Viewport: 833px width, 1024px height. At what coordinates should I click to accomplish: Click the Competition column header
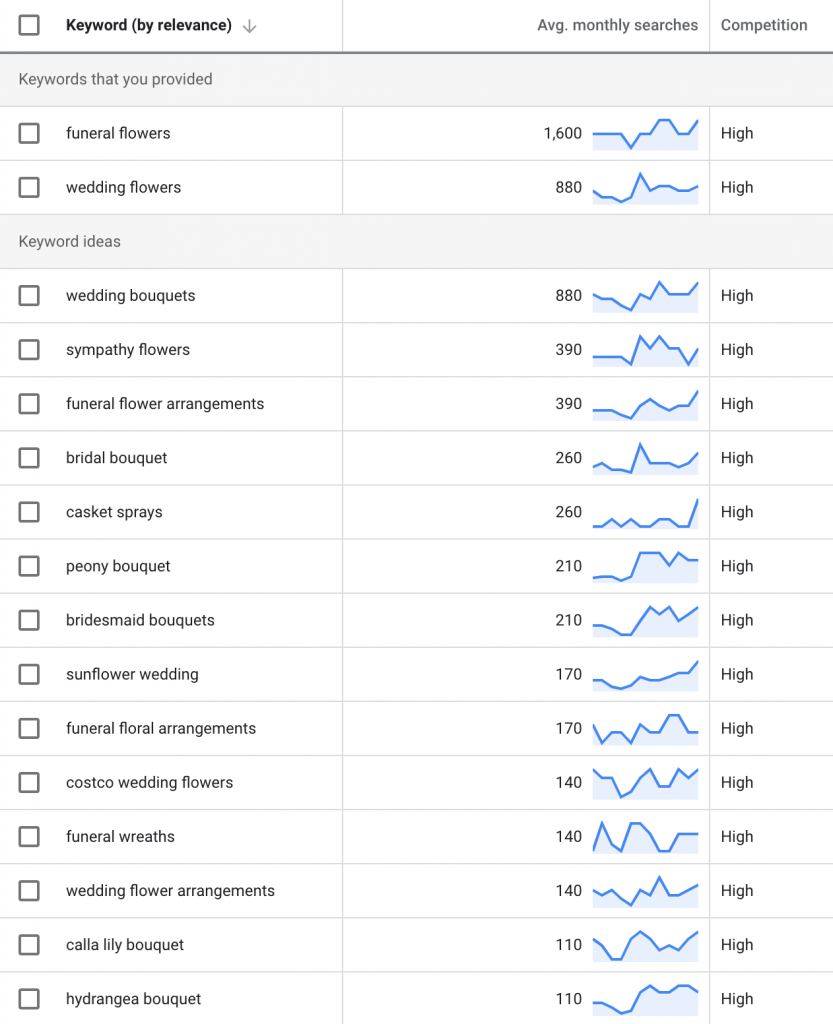[x=764, y=25]
